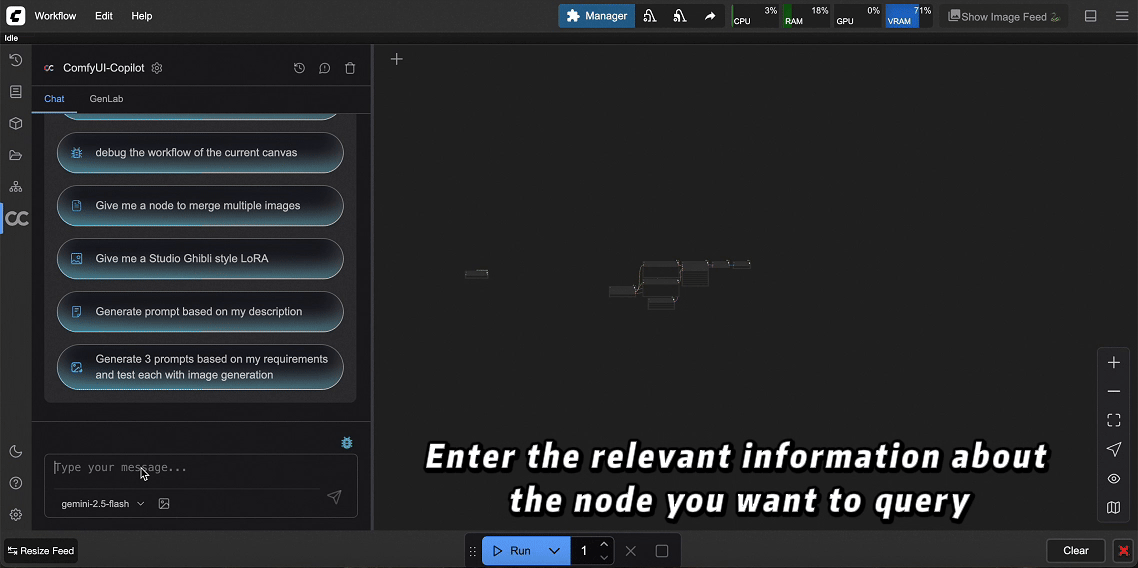1138x568 pixels.
Task: Start a new chat bubble icon
Action: pos(324,68)
